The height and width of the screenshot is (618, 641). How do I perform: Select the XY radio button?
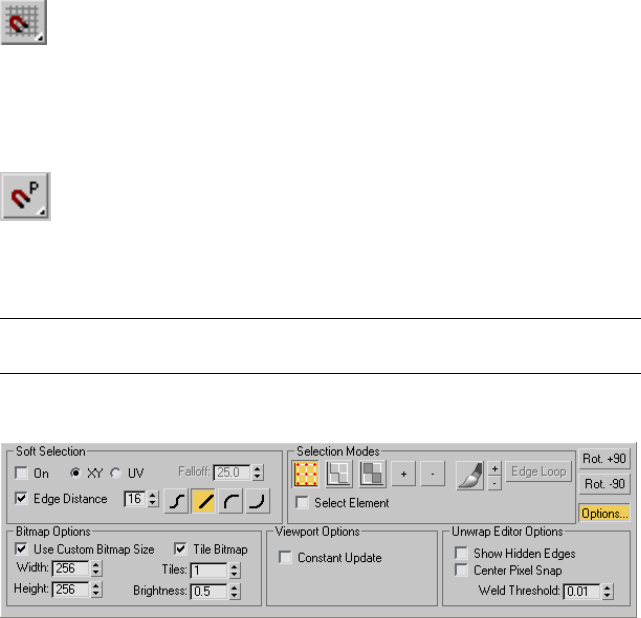click(75, 473)
